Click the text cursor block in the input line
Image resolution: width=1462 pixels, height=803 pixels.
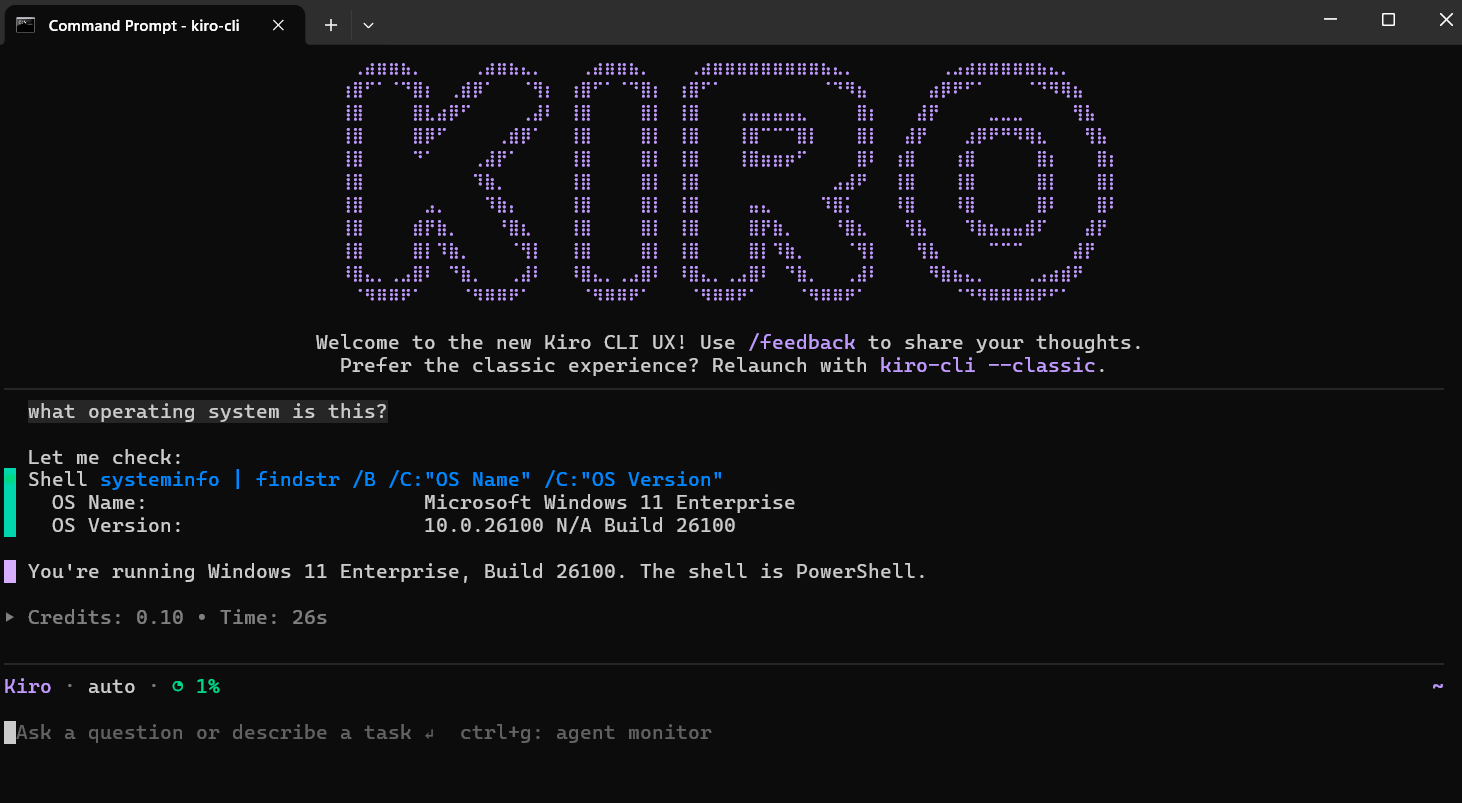[x=8, y=732]
